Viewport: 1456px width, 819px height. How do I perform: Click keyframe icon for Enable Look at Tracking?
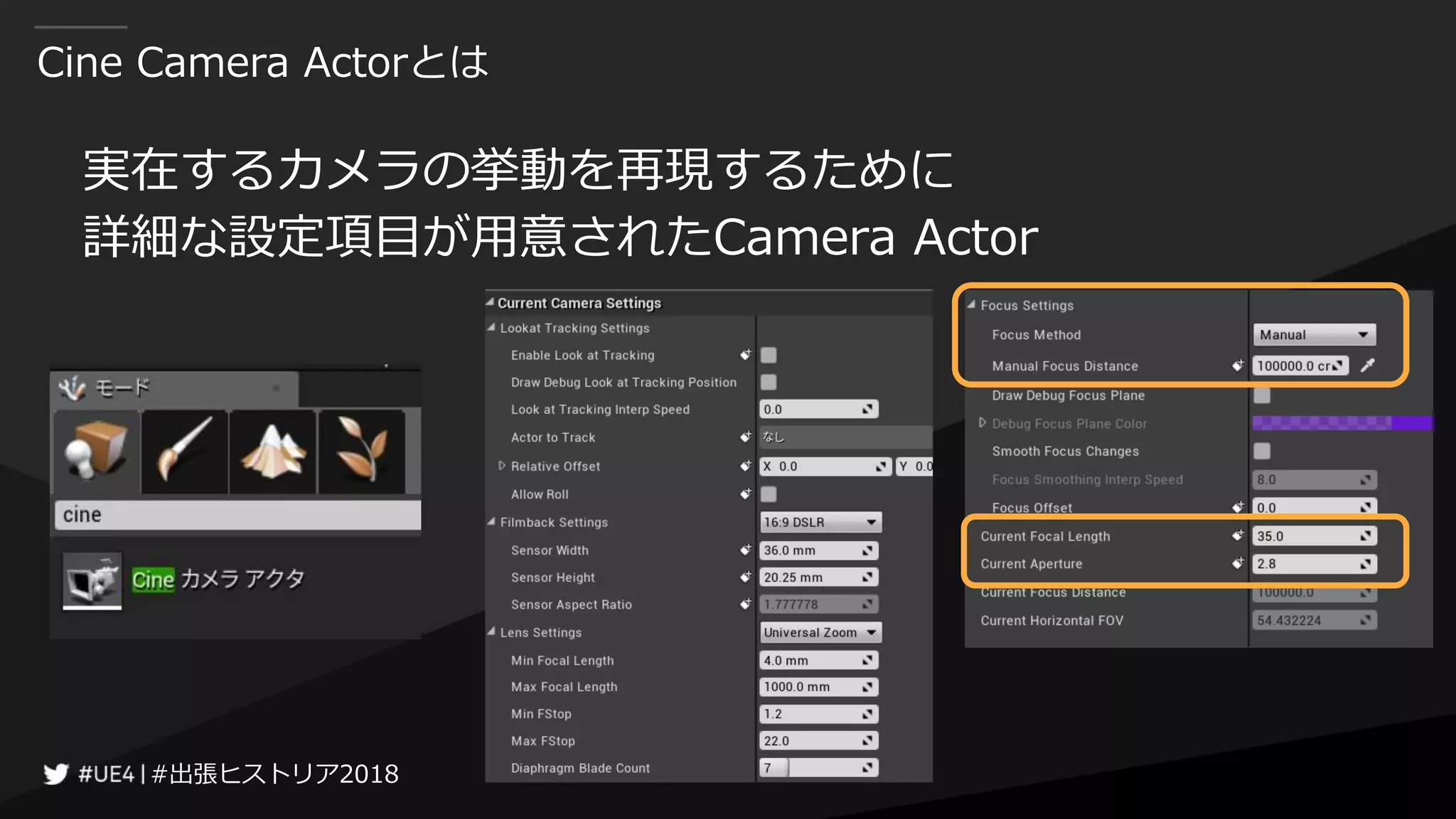point(745,354)
